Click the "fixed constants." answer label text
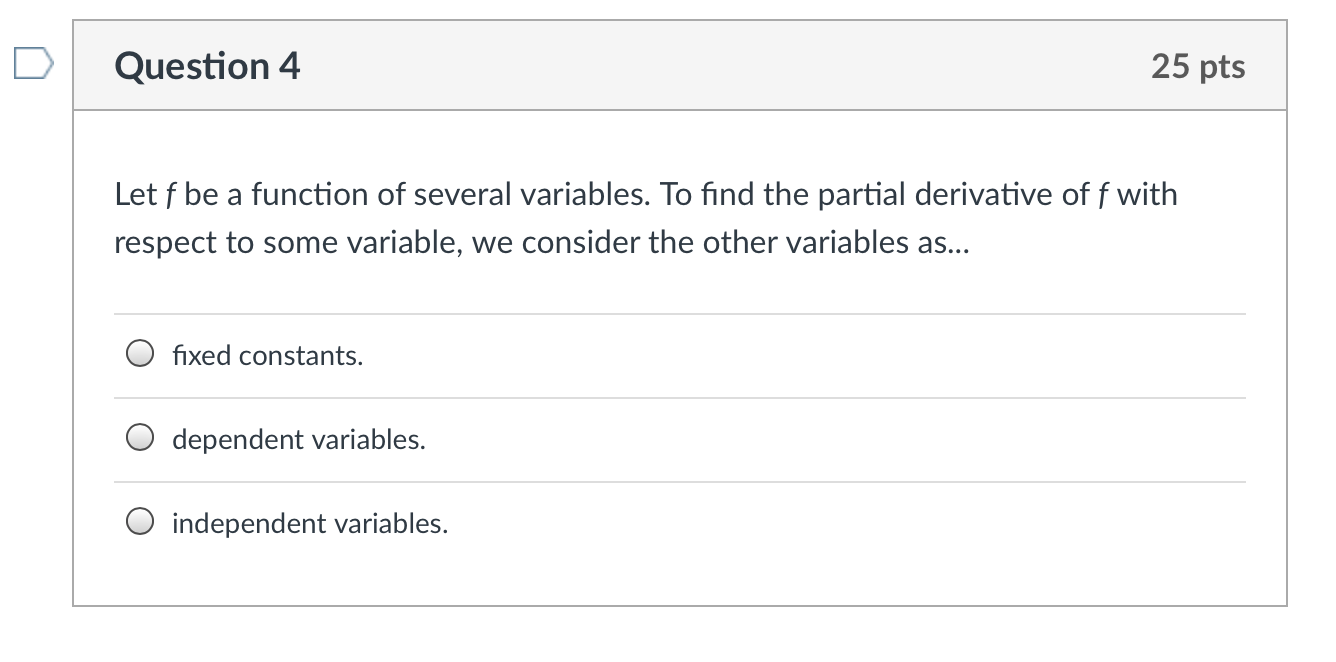 (267, 356)
